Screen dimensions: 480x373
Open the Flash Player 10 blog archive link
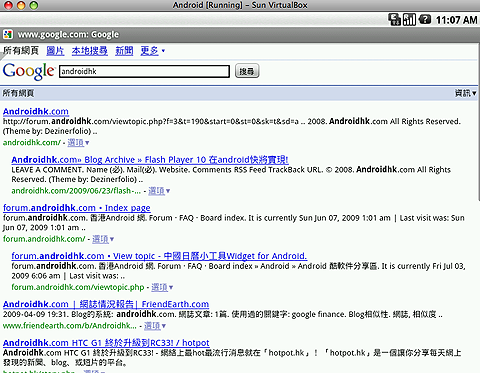150,160
